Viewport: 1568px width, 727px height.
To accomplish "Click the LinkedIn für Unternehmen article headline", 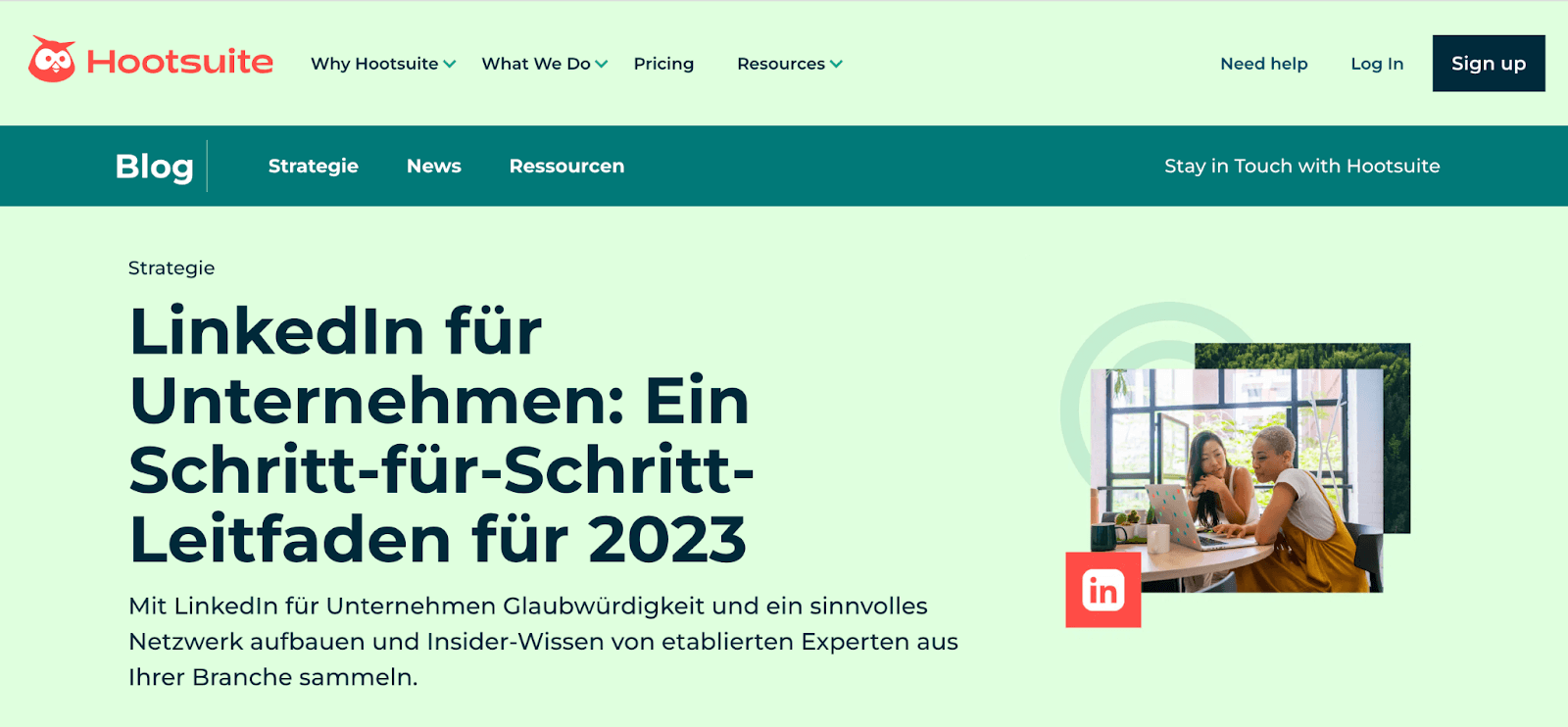I will pyautogui.click(x=441, y=435).
